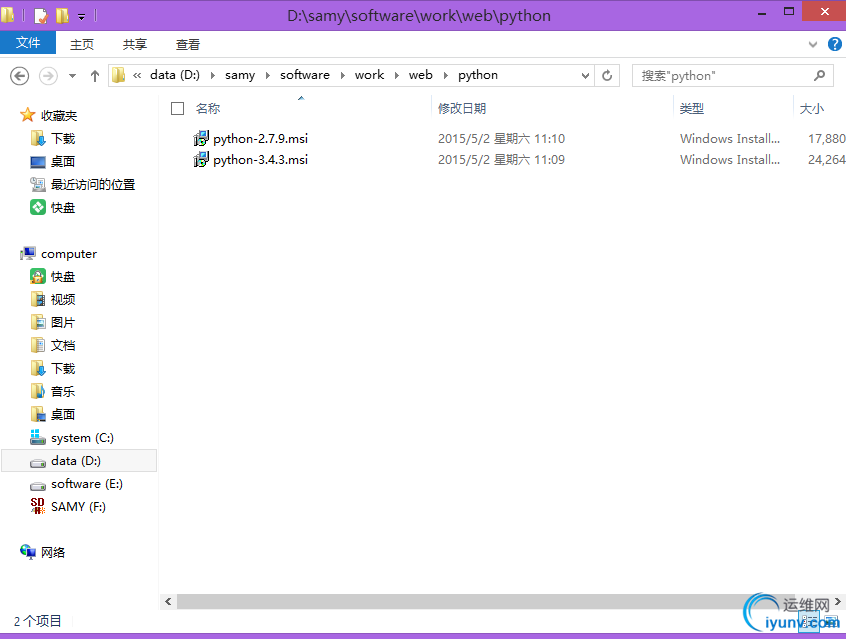Expand subfolders arrow after samy breadcrumb

pos(268,76)
